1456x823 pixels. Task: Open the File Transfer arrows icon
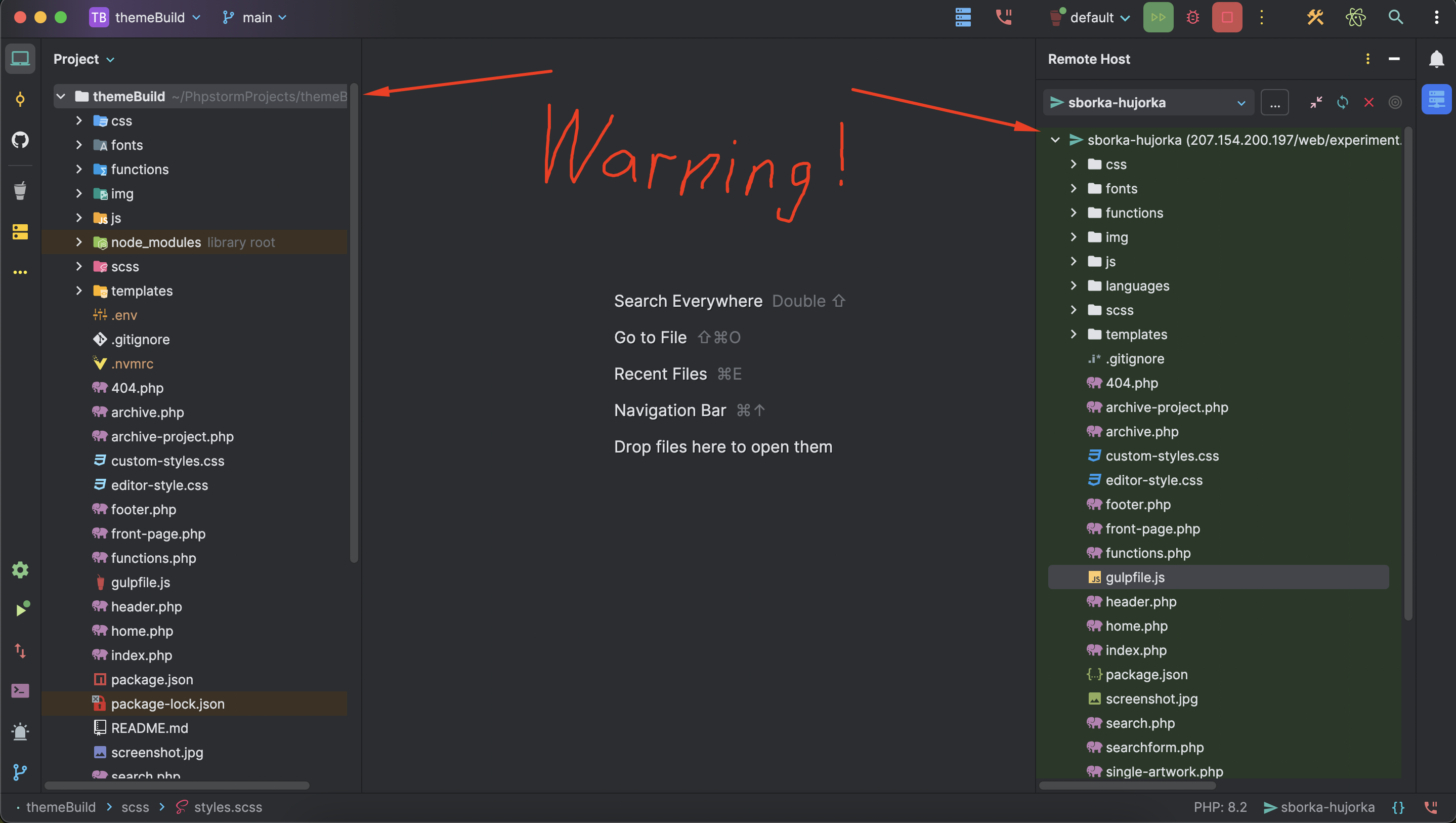click(x=20, y=650)
